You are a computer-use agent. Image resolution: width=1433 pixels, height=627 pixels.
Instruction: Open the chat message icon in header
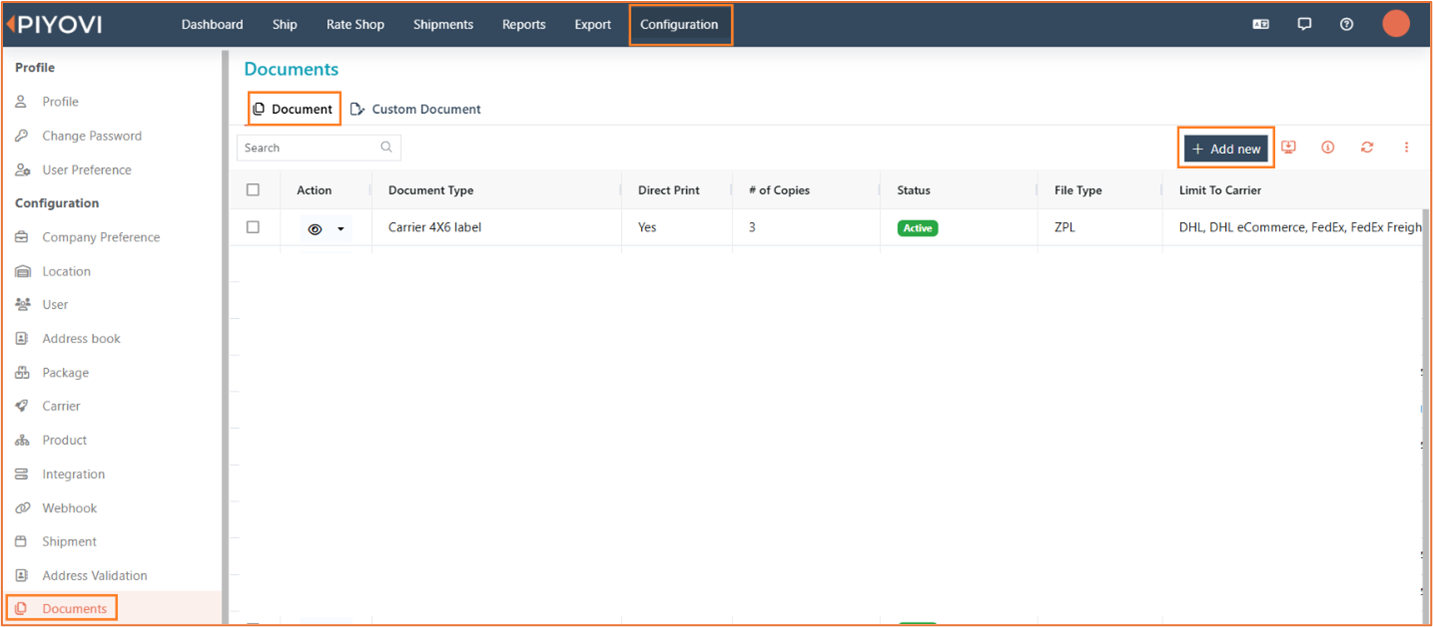[x=1304, y=24]
